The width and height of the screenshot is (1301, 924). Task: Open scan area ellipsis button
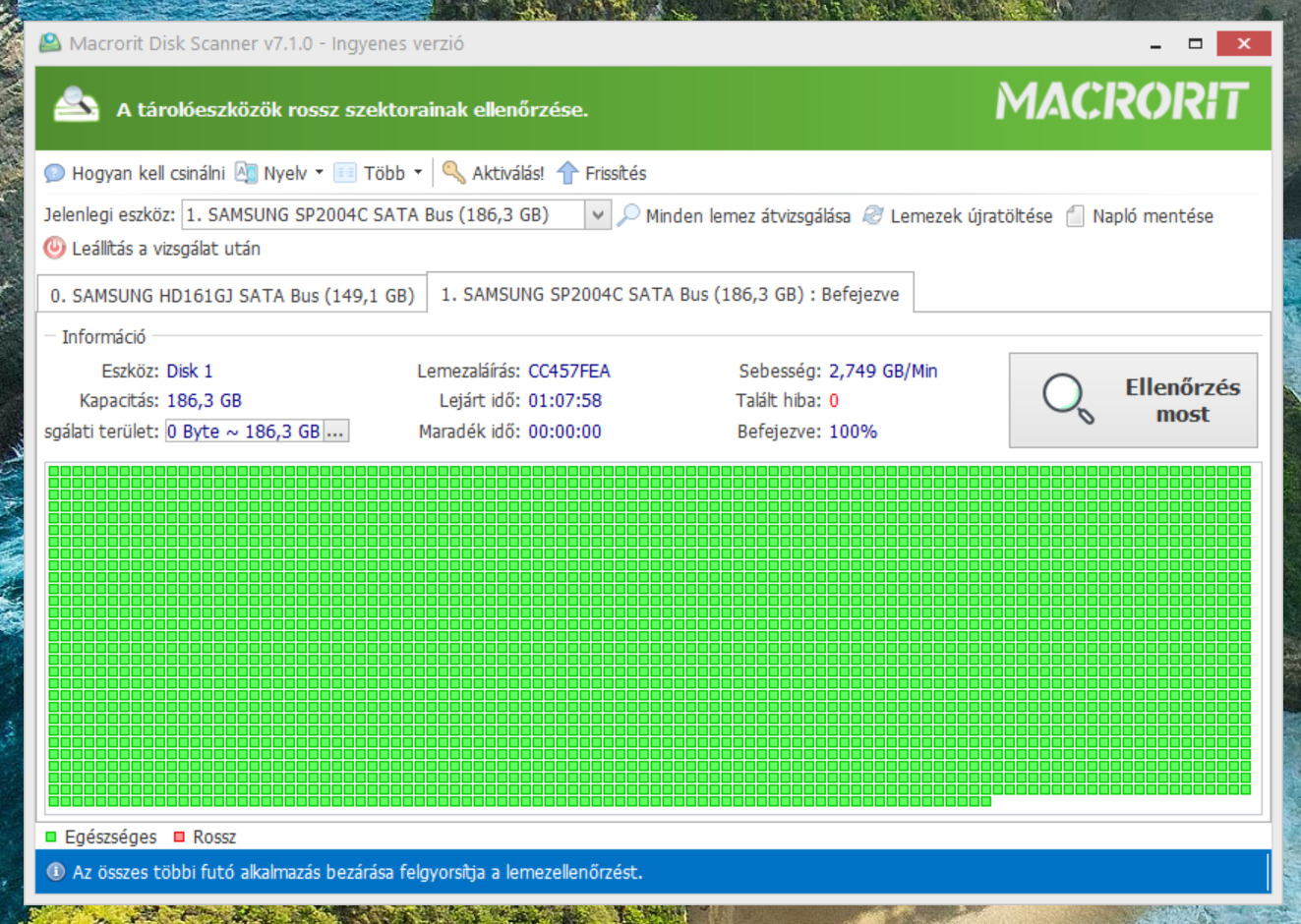tap(335, 432)
